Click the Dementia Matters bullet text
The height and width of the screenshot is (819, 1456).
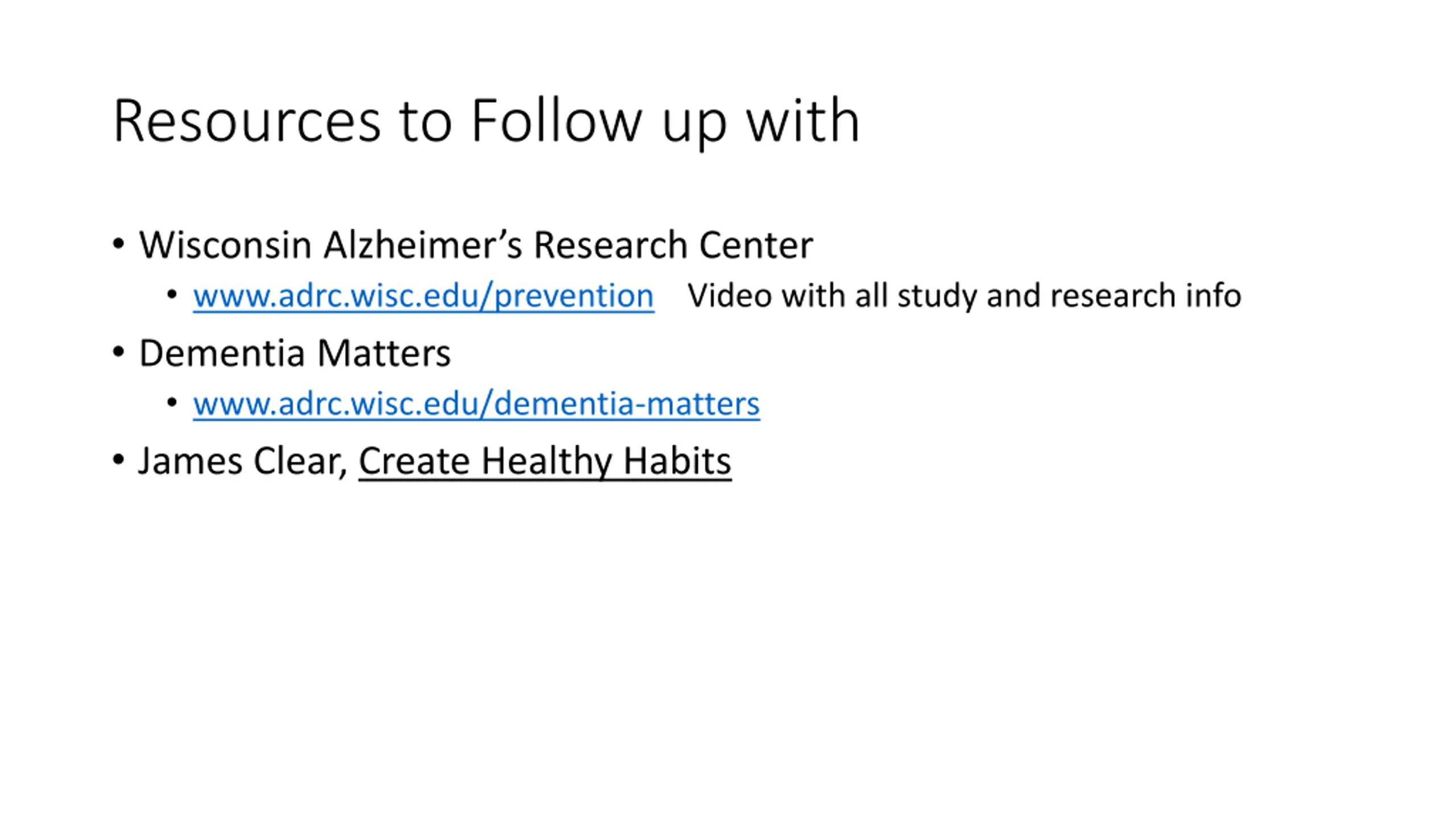tap(295, 353)
